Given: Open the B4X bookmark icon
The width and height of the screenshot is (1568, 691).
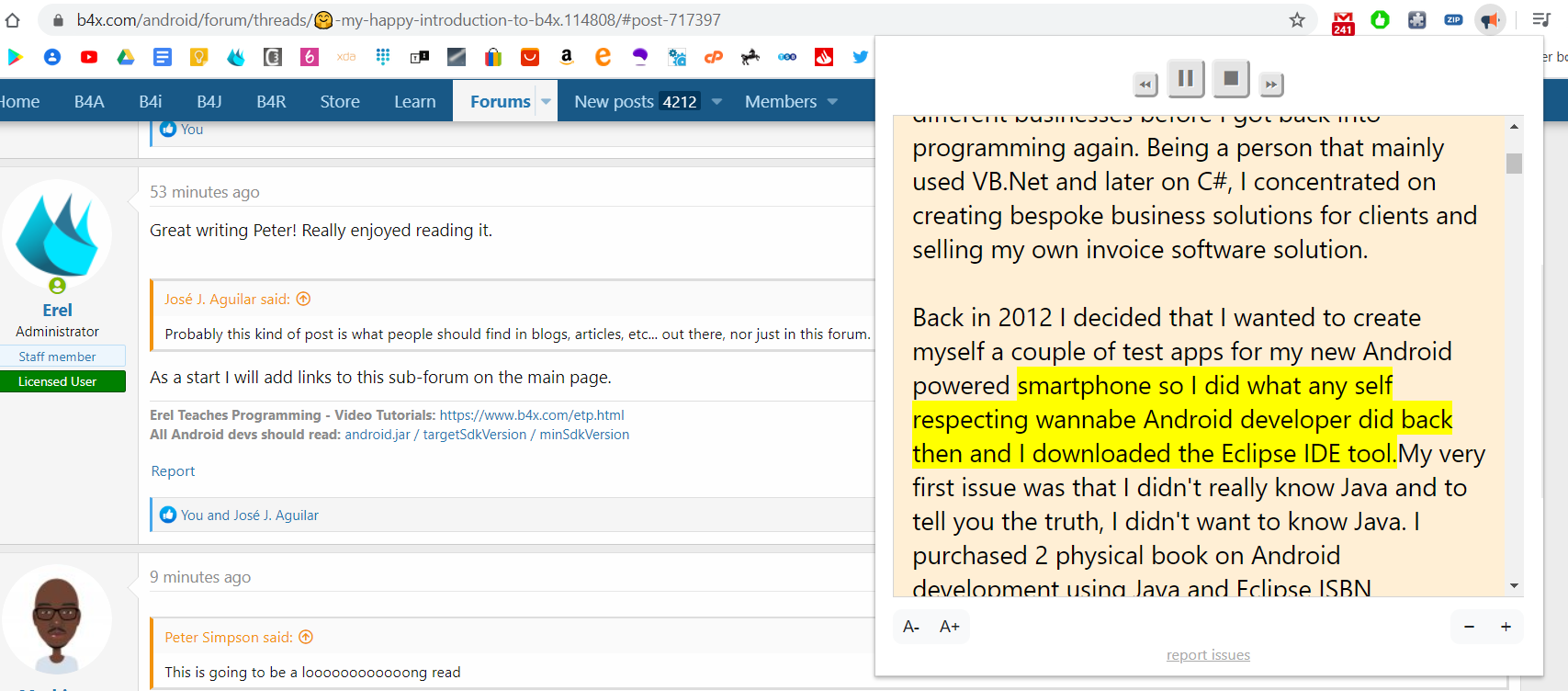Looking at the screenshot, I should click(x=236, y=57).
